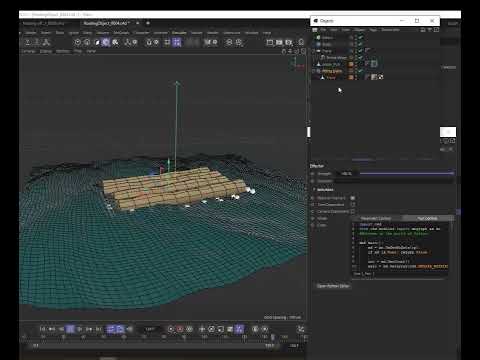Close the FloatingObject_0004.c4d tab
Viewport: 480px width, 360px height.
tap(138, 23)
